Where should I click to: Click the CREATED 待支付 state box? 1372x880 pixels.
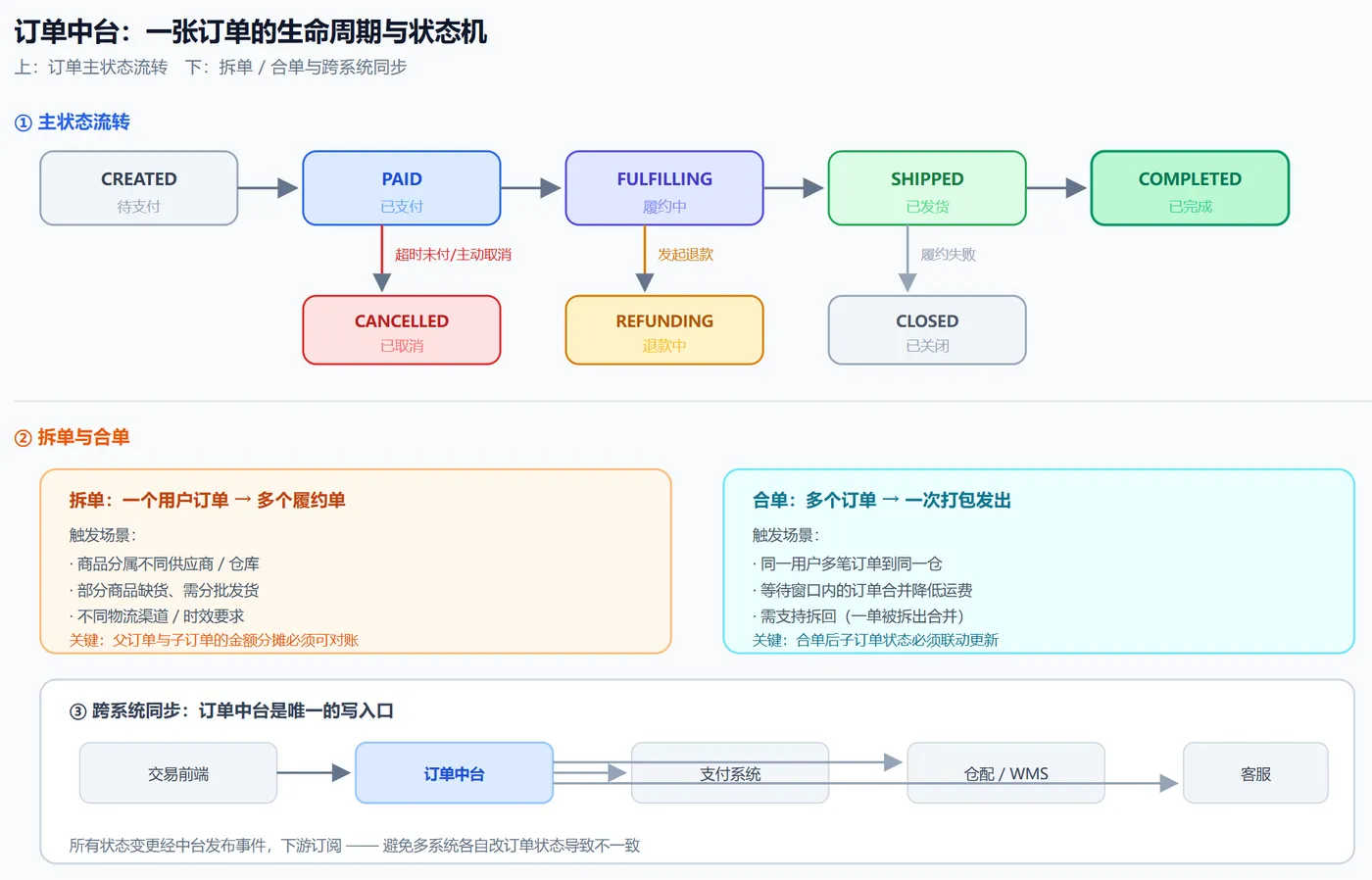pos(139,188)
